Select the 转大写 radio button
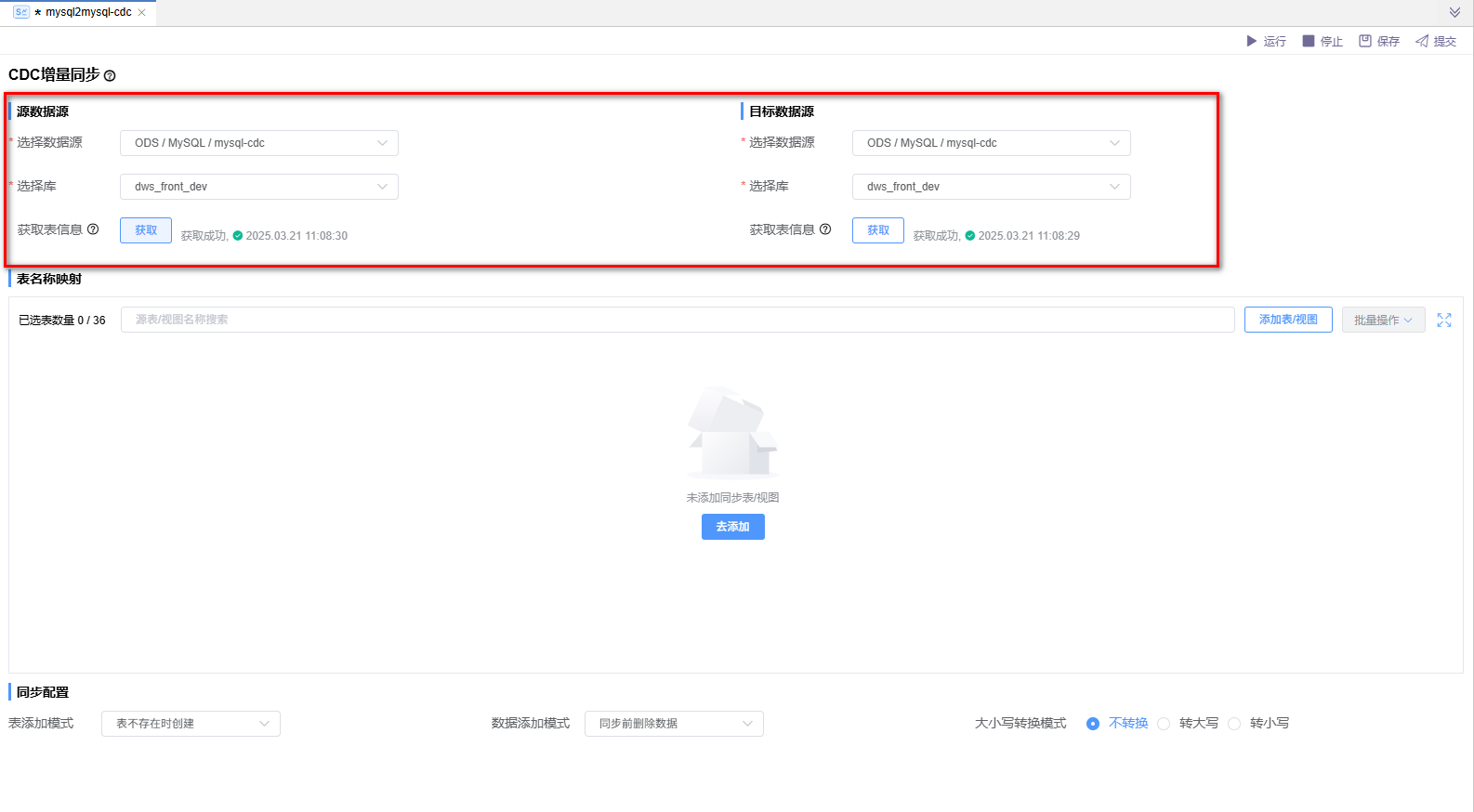1474x812 pixels. 1164,724
